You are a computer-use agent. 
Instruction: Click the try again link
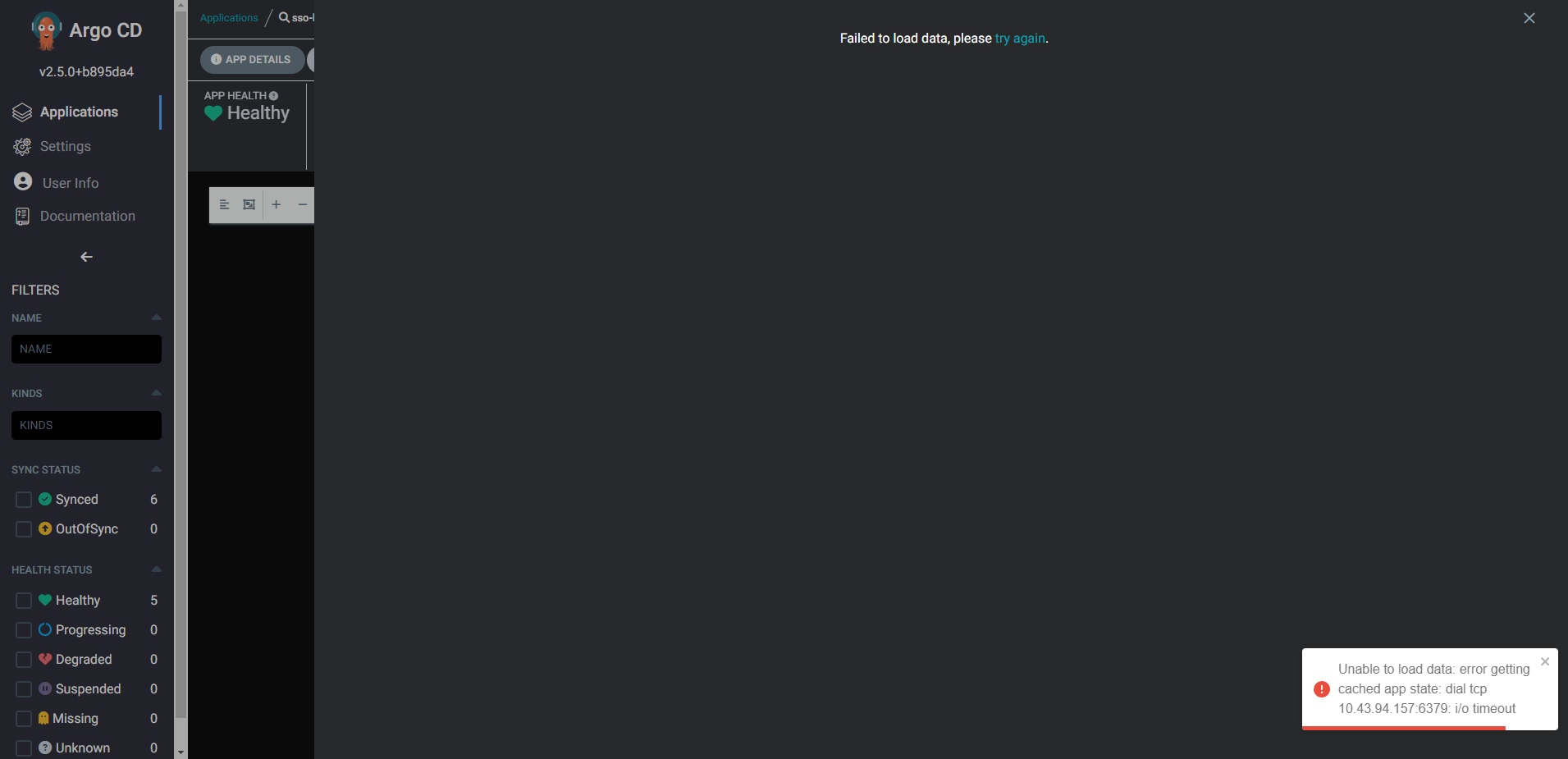pos(1019,38)
